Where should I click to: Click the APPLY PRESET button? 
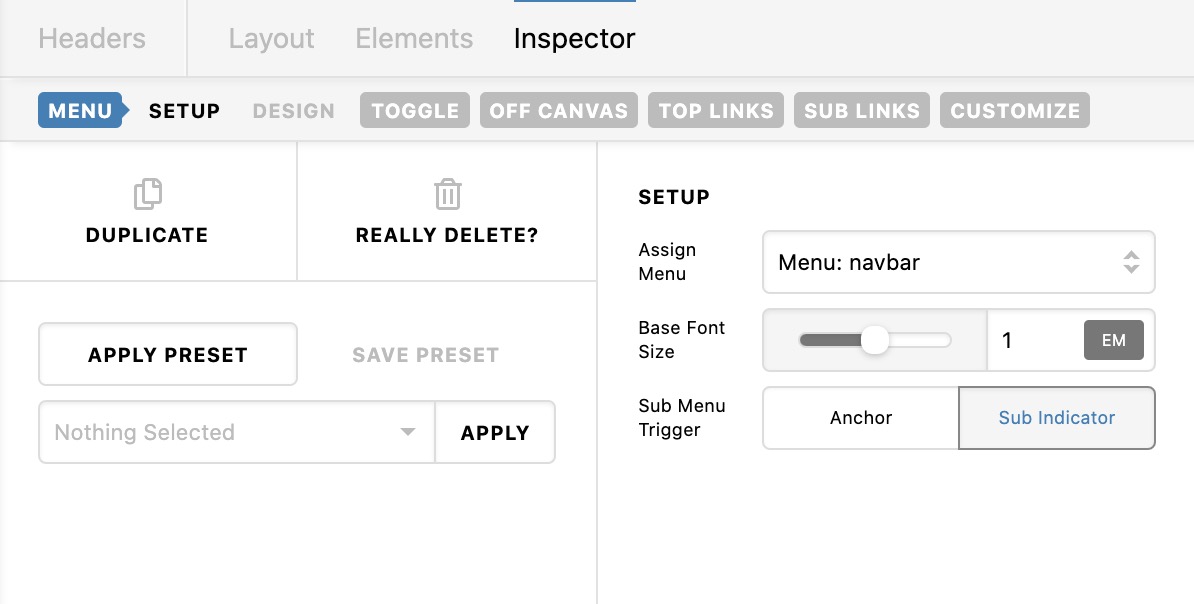tap(168, 354)
